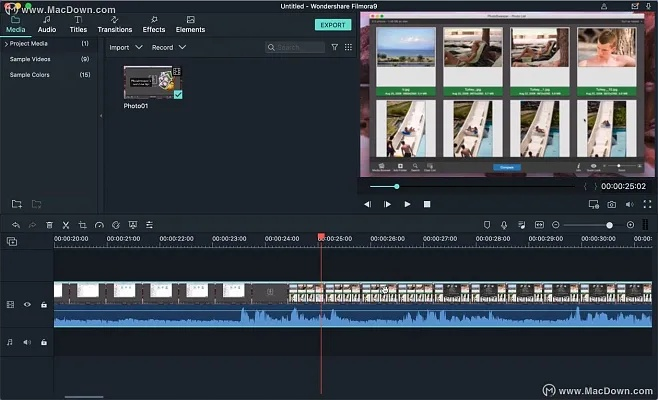The width and height of the screenshot is (658, 400).
Task: Click the timeline horizontal scrollbar
Action: (x=84, y=397)
